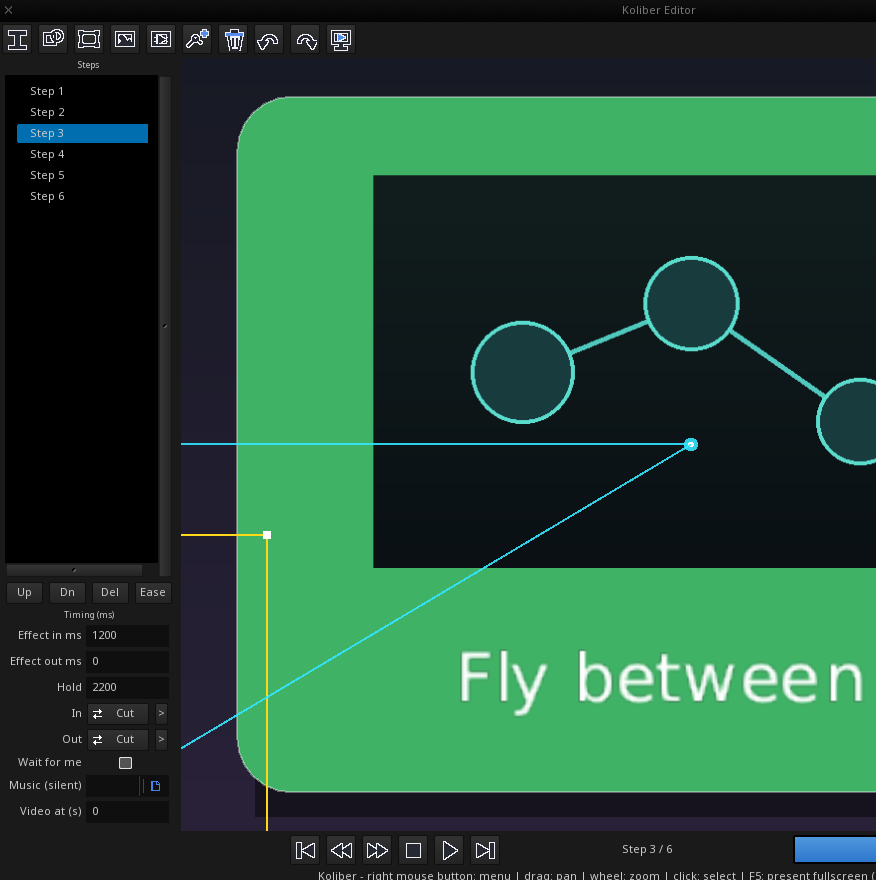The height and width of the screenshot is (880, 876).
Task: Click the steps list horizontal scrollbar
Action: click(74, 570)
